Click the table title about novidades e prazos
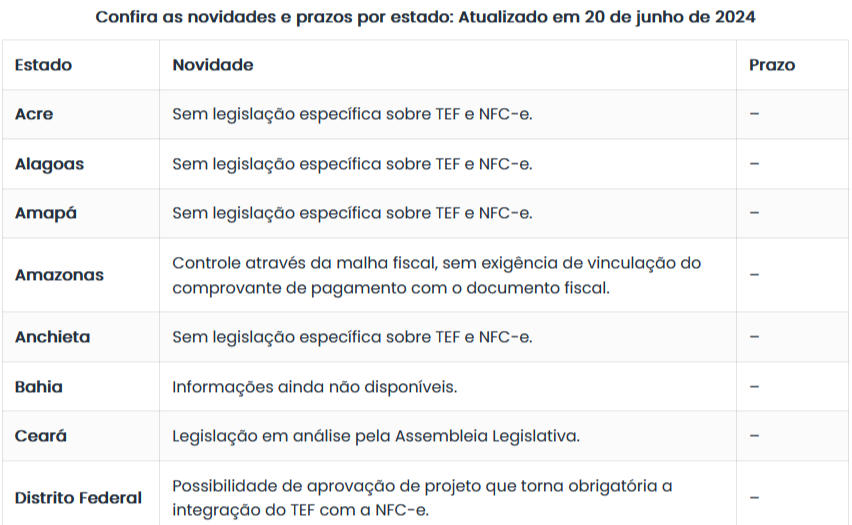Viewport: 852px width, 525px height. pyautogui.click(x=426, y=17)
